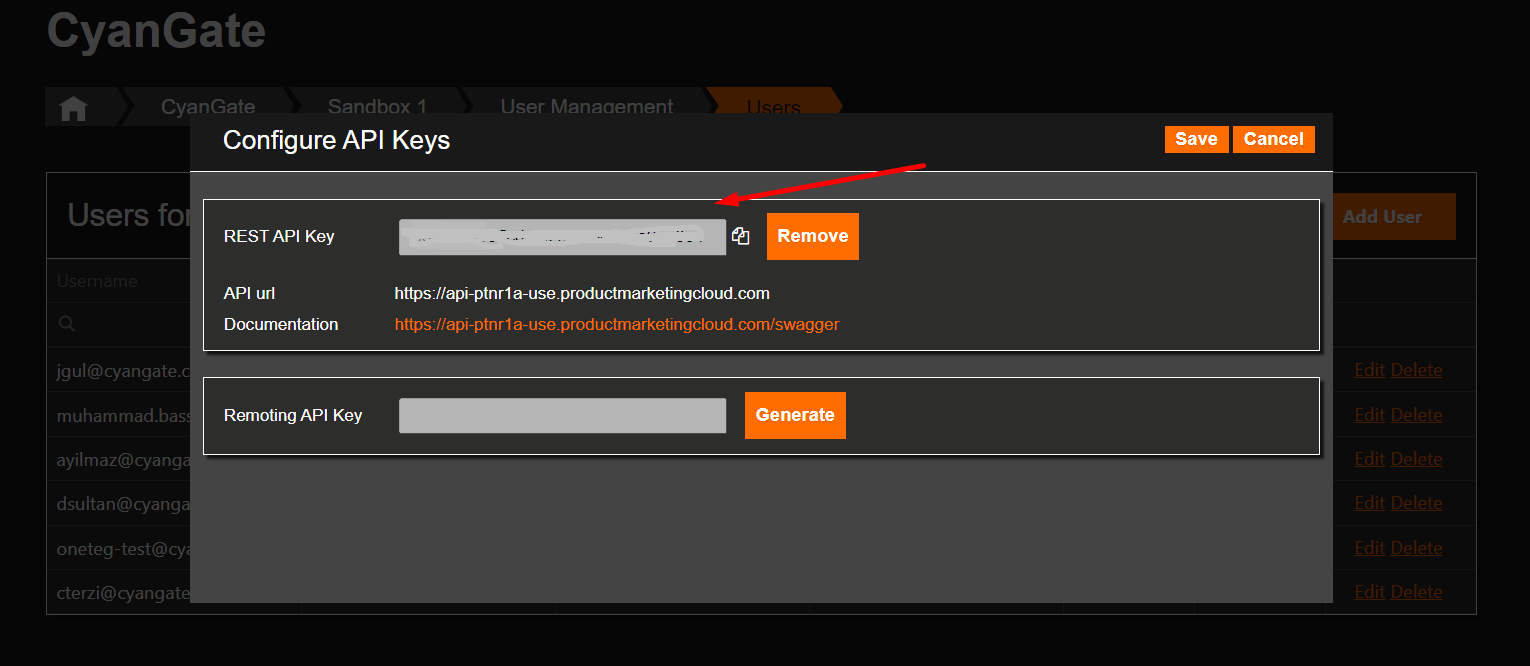Delete the muhammad.bass user row
1530x666 pixels.
pos(1416,415)
